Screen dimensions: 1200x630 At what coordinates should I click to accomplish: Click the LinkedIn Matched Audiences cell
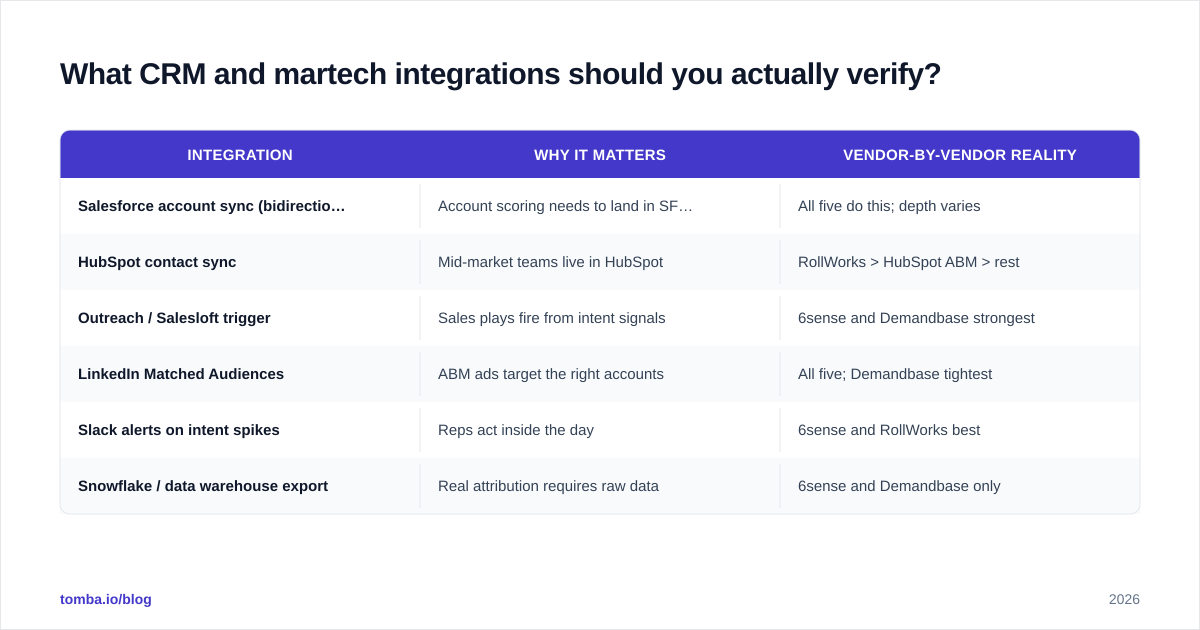(x=240, y=374)
